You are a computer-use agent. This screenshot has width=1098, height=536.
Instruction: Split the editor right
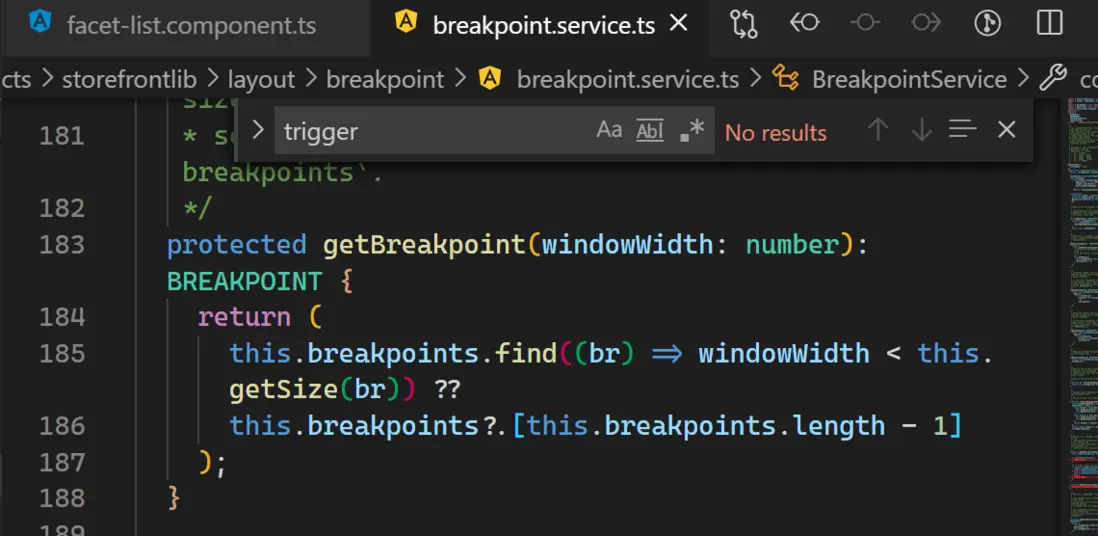(x=1049, y=23)
